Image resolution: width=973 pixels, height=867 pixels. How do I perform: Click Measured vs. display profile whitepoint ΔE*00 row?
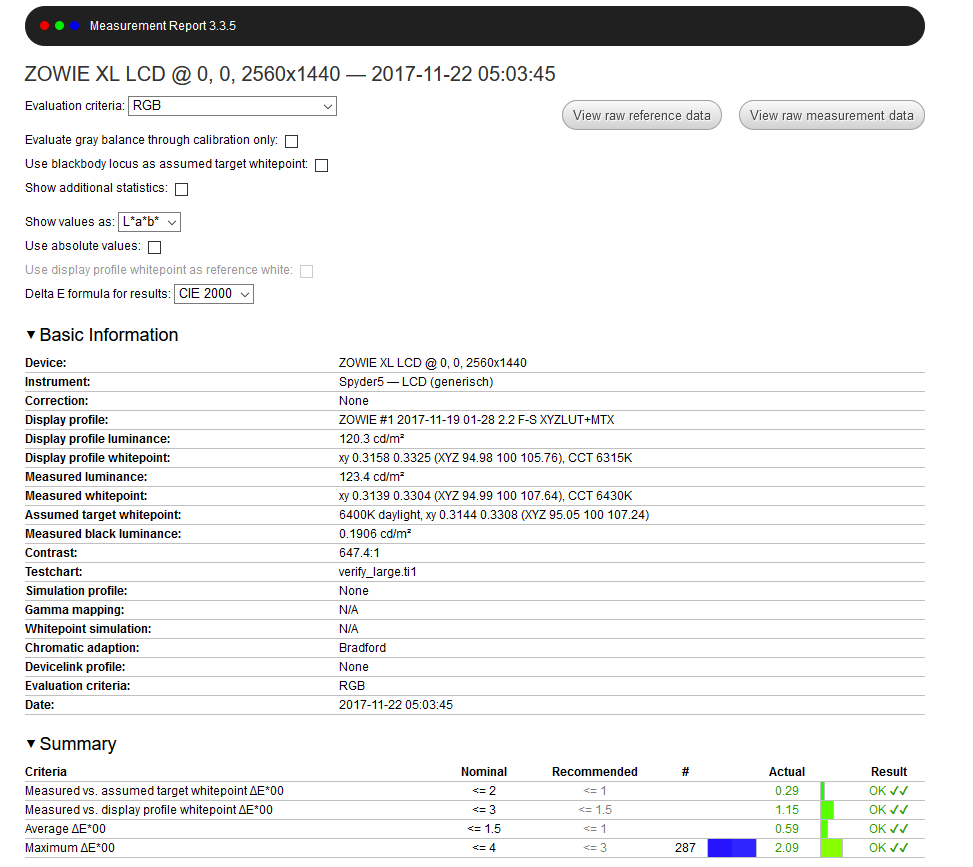(x=475, y=810)
